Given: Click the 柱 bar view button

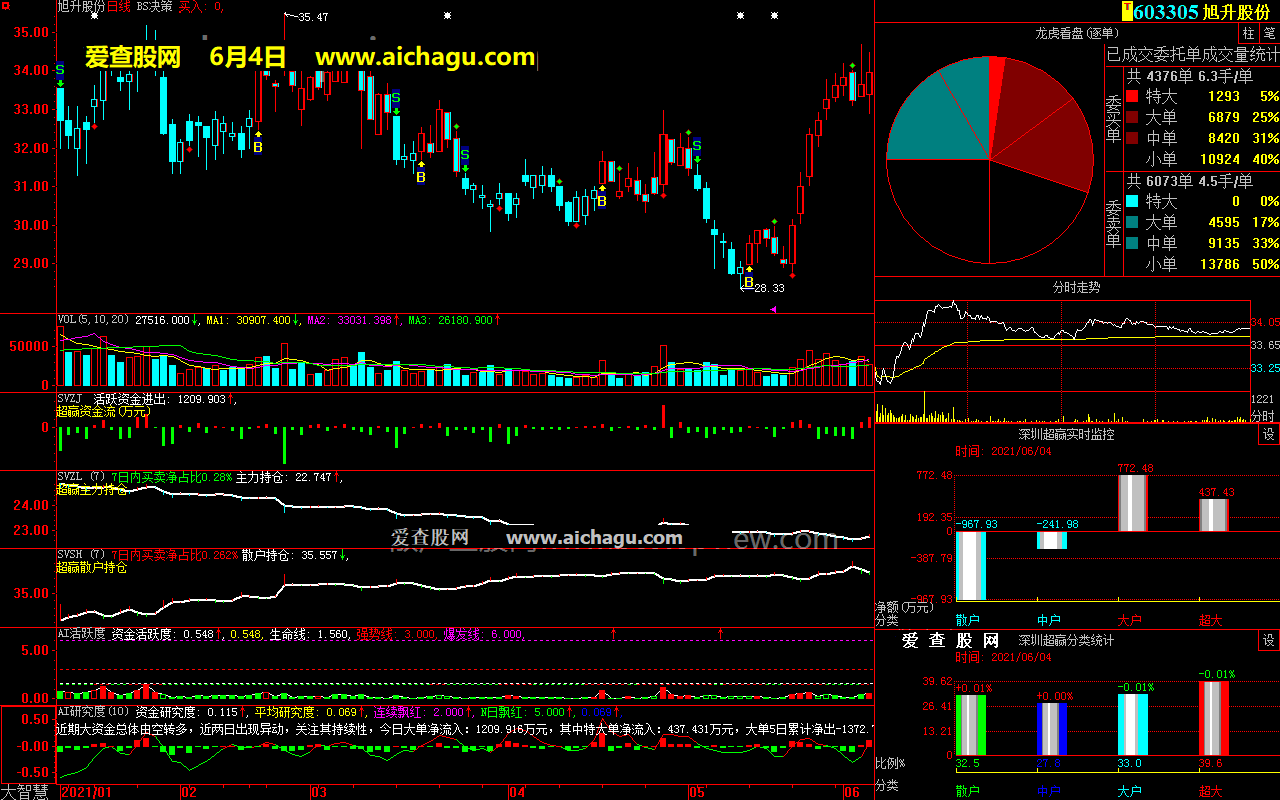Looking at the screenshot, I should click(1249, 33).
